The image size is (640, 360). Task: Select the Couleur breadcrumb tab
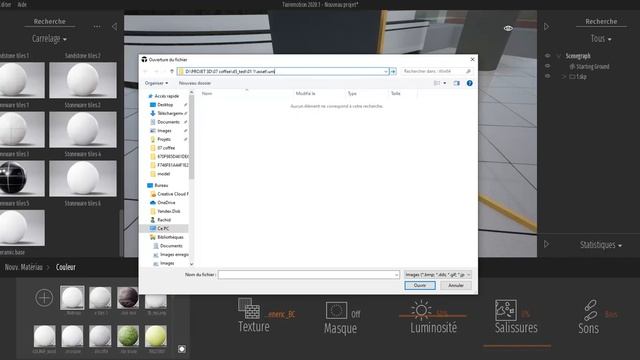click(66, 267)
